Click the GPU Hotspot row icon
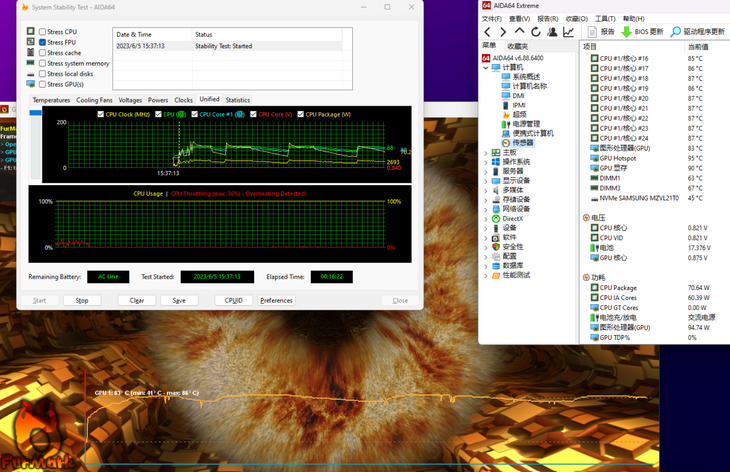Image resolution: width=730 pixels, height=472 pixels. (x=595, y=158)
